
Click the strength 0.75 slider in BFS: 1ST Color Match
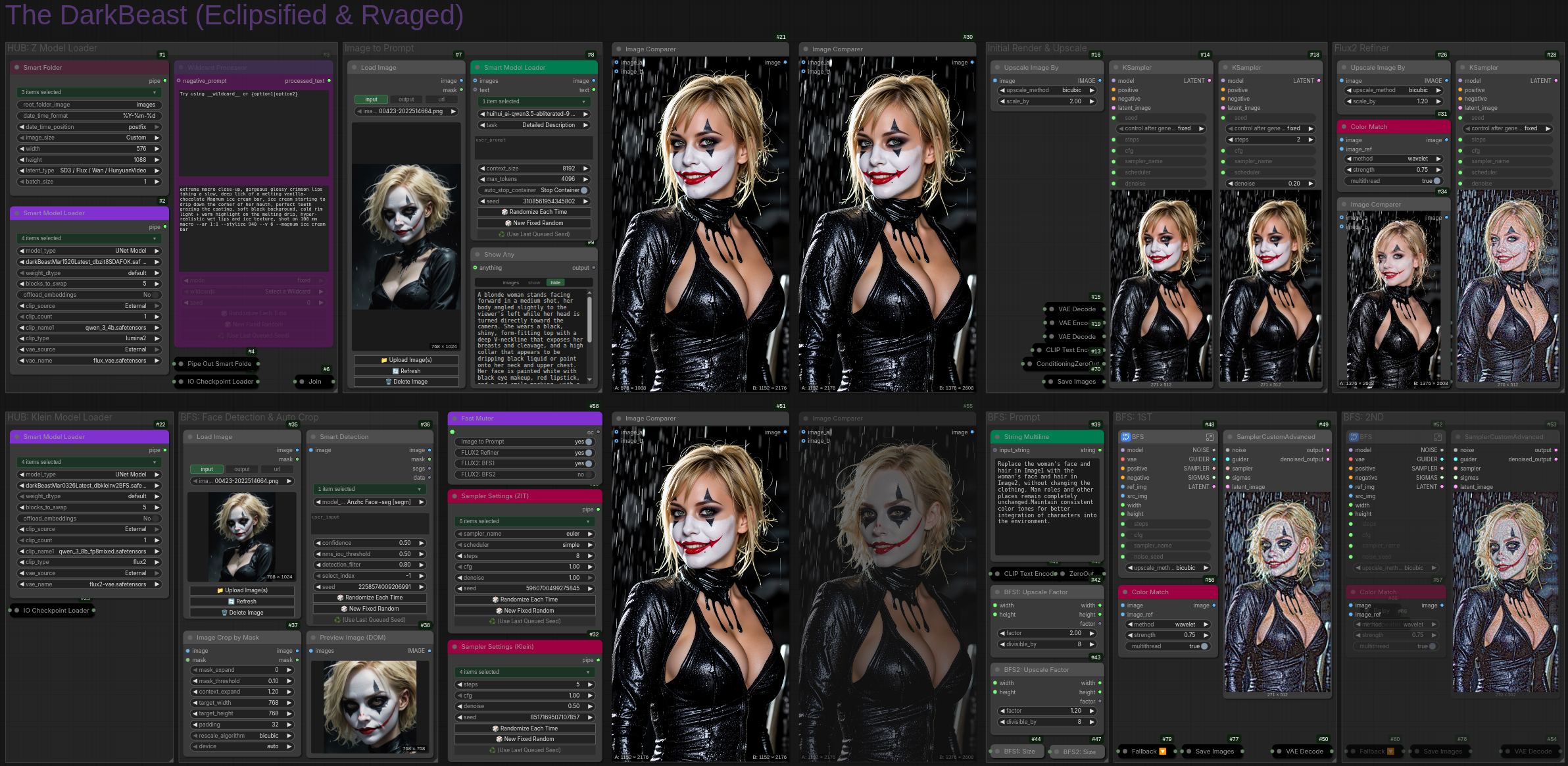coord(1168,635)
